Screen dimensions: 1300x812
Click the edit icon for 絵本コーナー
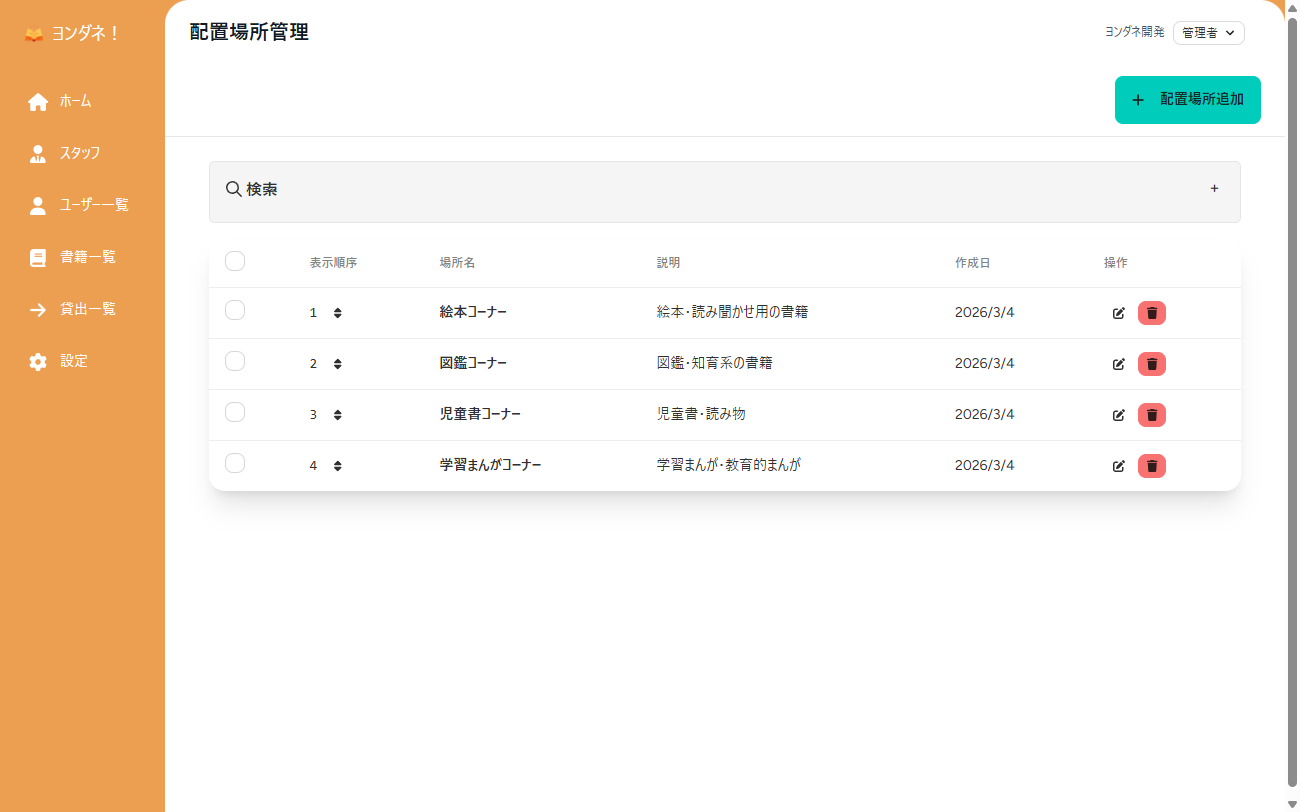pyautogui.click(x=1119, y=312)
